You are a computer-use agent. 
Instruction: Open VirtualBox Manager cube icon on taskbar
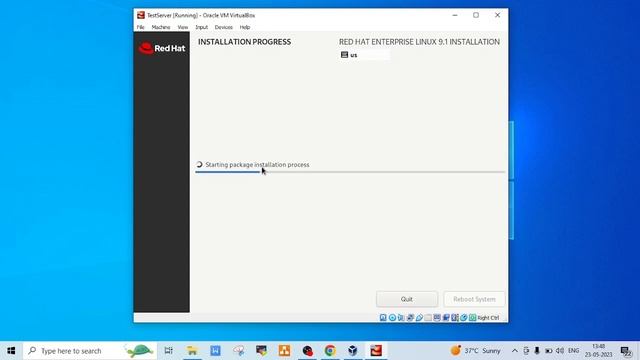(x=353, y=351)
